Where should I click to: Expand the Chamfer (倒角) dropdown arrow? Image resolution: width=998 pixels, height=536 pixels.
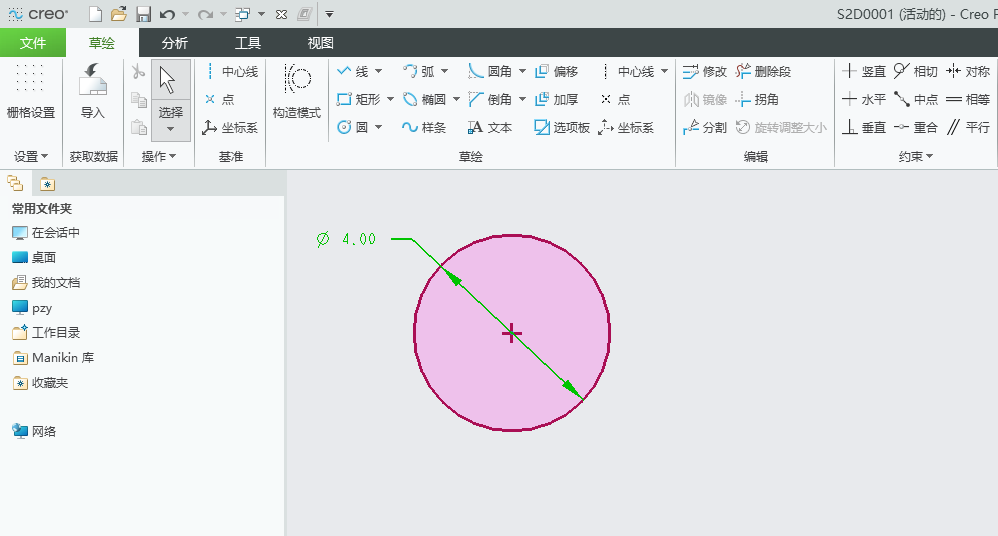[523, 99]
